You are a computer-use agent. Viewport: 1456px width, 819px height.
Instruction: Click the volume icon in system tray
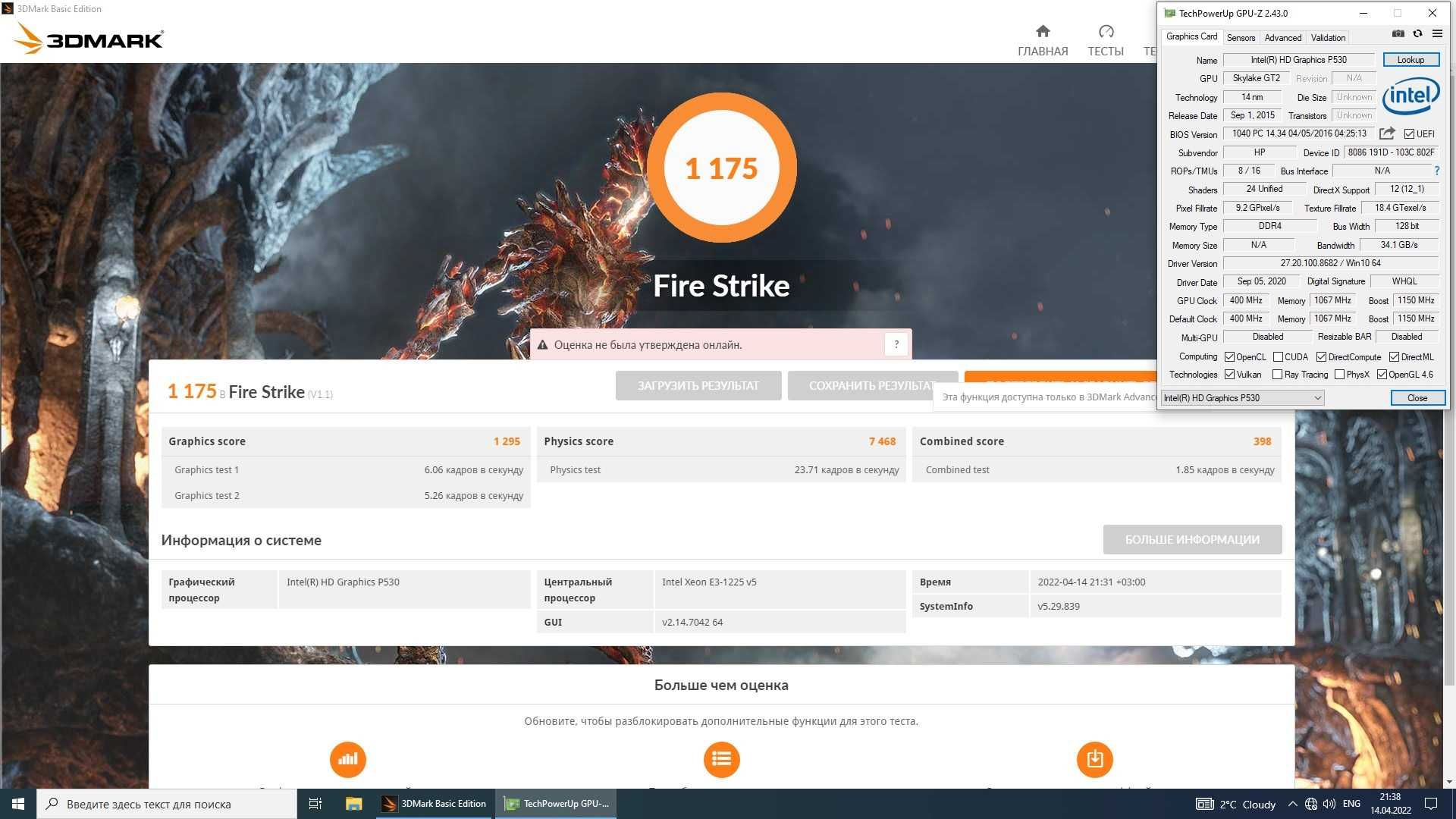[x=1329, y=804]
